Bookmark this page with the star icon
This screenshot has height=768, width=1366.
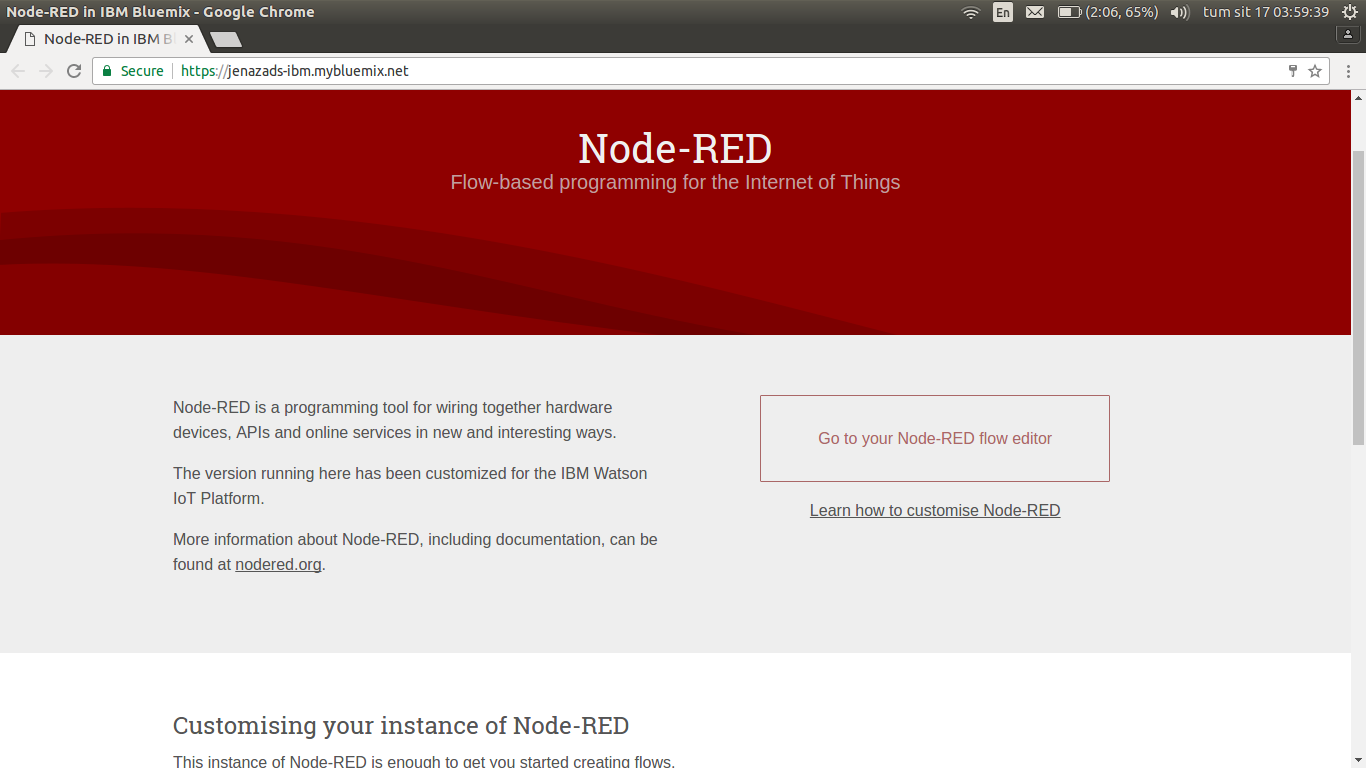point(1315,71)
